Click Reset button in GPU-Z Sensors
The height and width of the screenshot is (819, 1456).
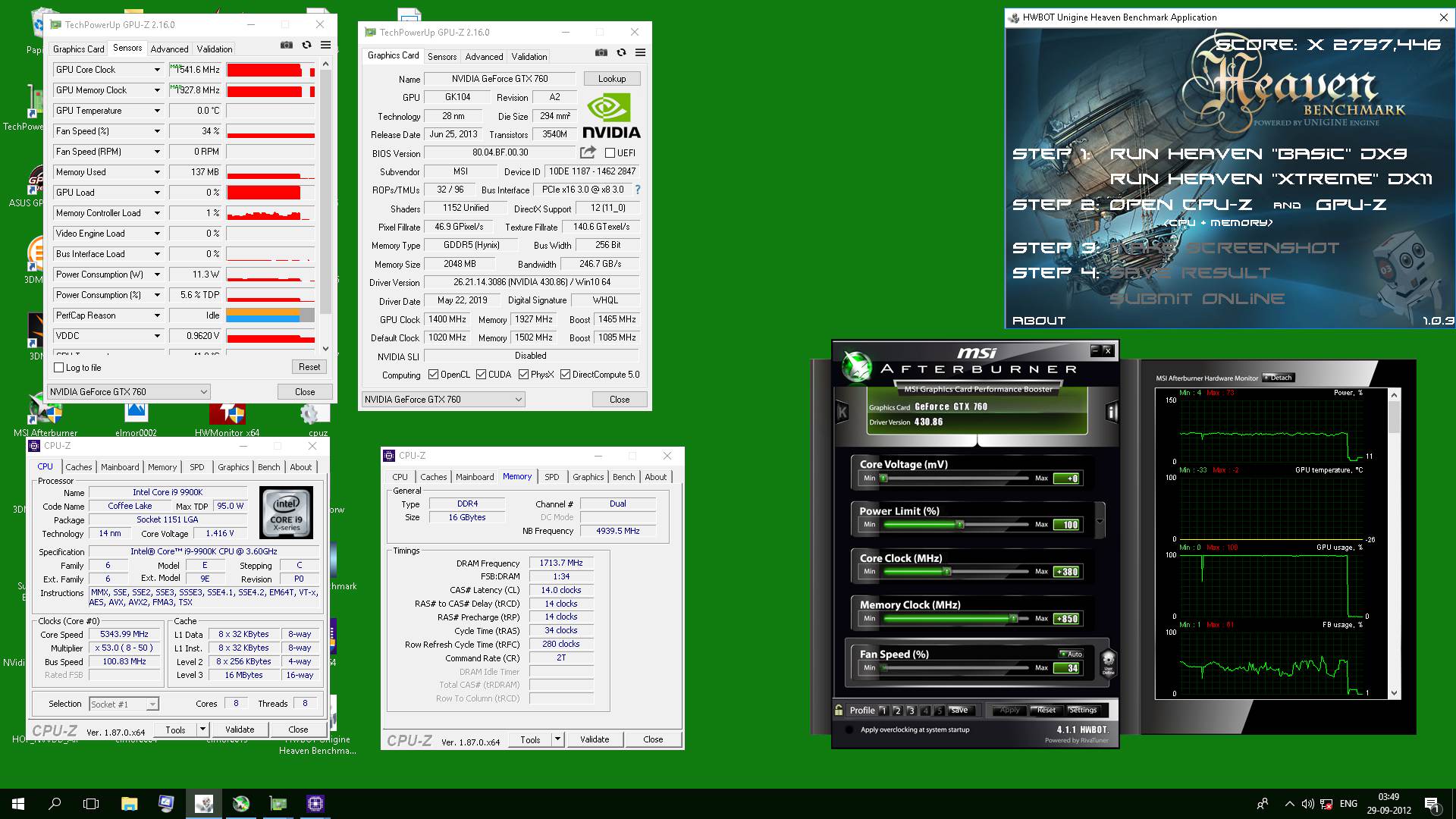309,367
